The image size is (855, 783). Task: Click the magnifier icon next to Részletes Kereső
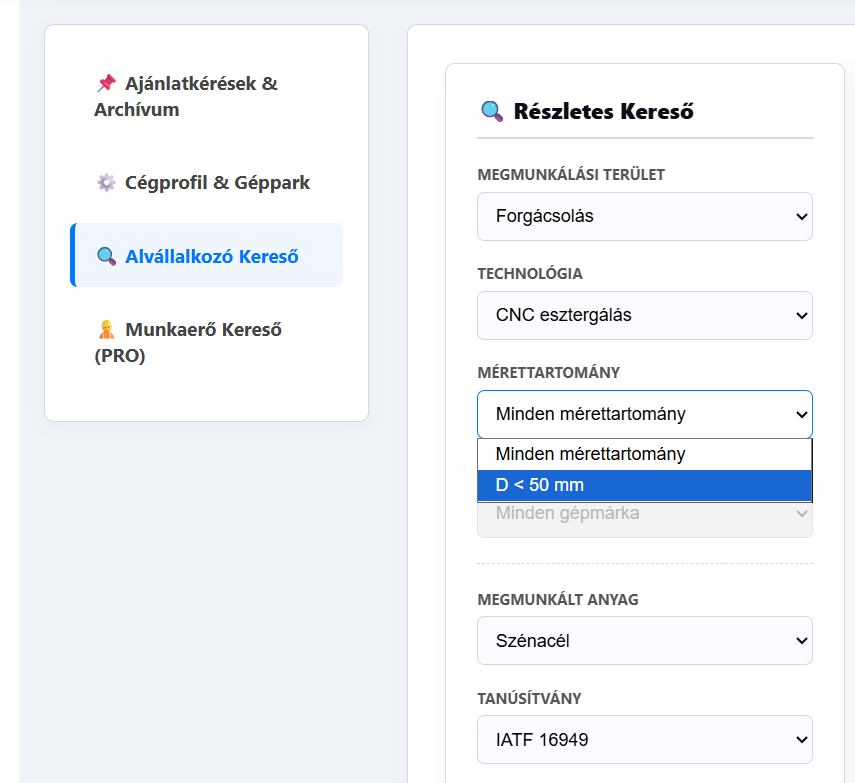pos(492,111)
